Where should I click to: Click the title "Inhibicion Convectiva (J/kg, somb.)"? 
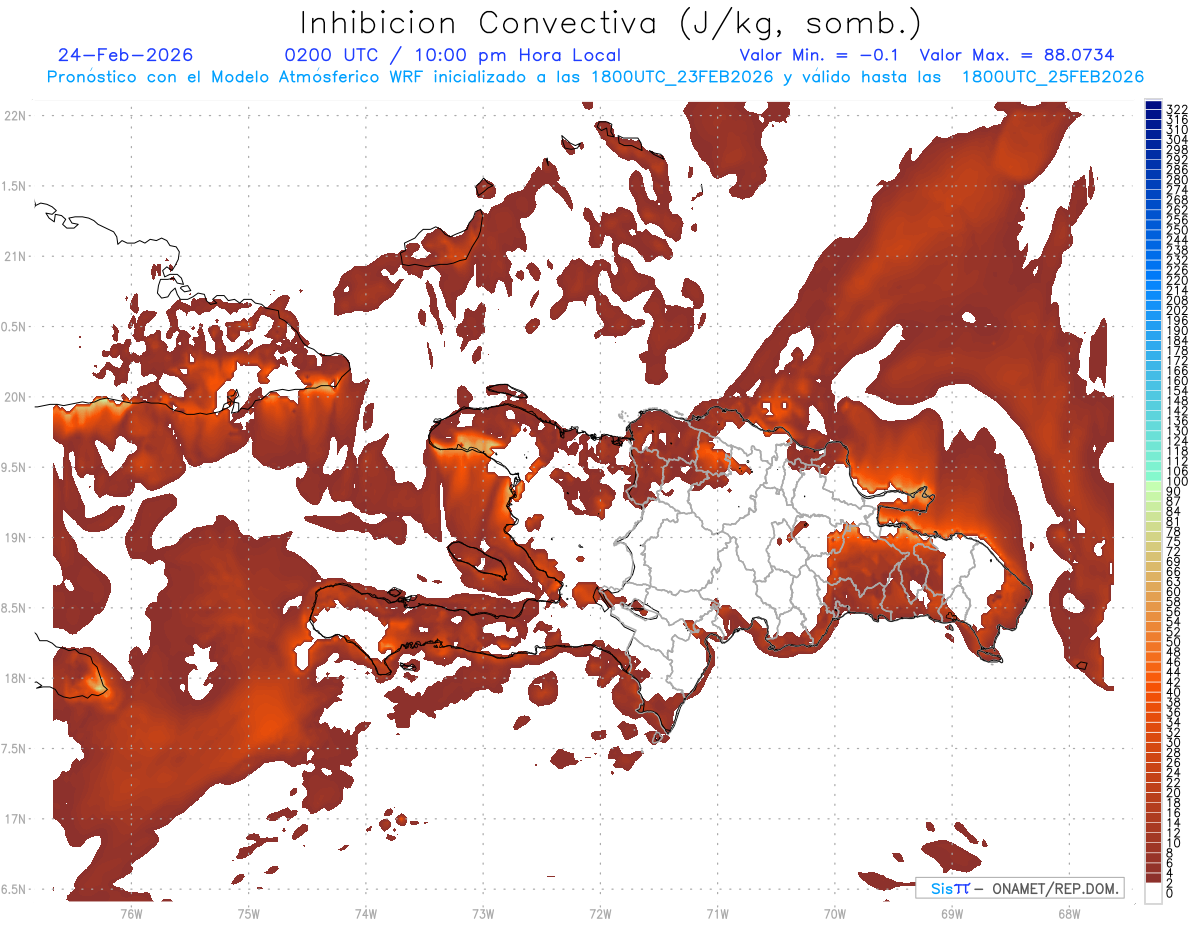611,23
